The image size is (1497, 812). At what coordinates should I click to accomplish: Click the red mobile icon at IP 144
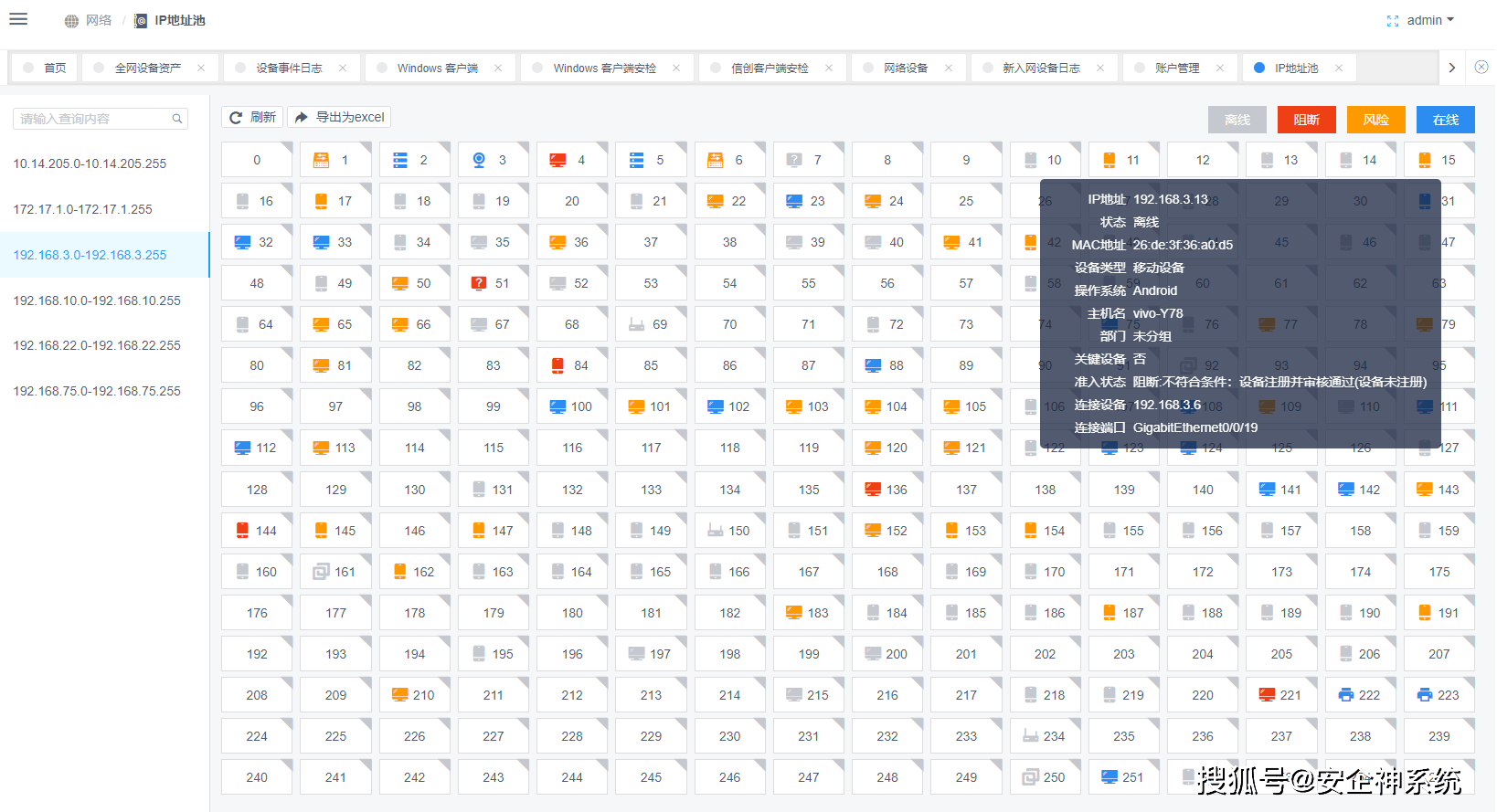coord(242,531)
